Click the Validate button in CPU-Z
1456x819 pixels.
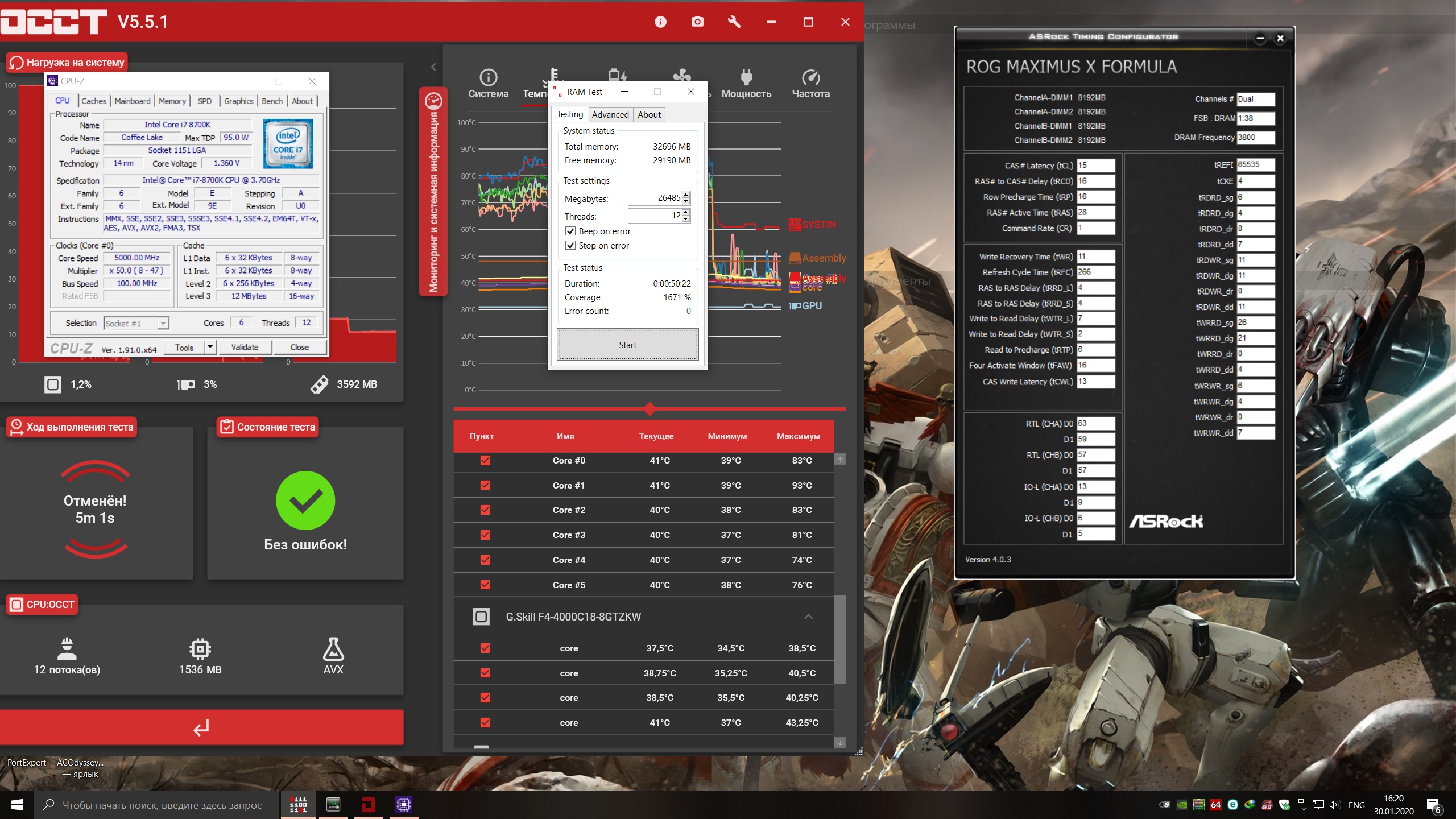245,347
